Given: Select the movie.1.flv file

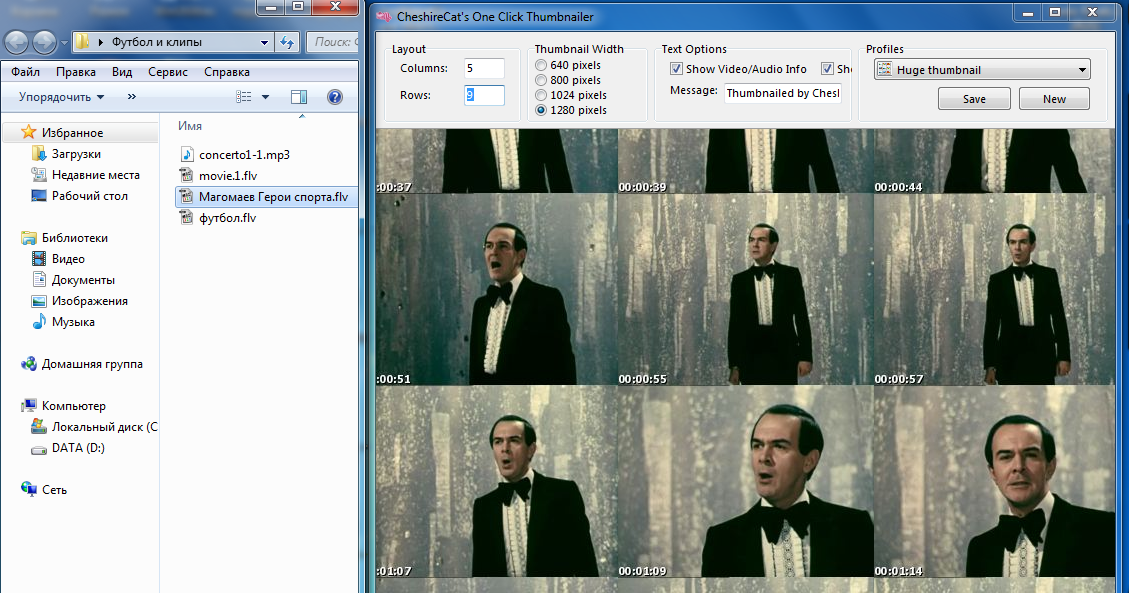Looking at the screenshot, I should [228, 176].
